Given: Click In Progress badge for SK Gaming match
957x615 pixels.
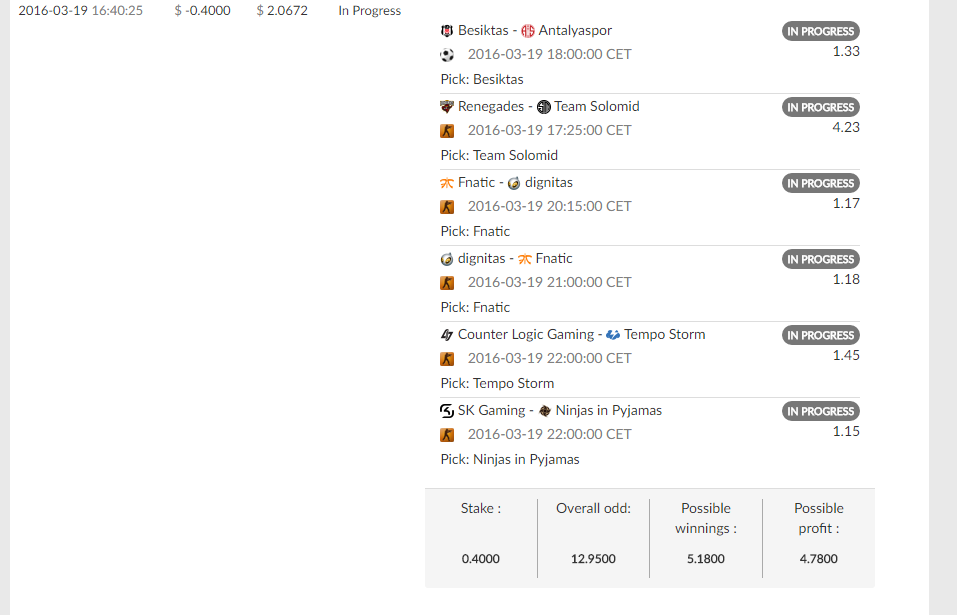Looking at the screenshot, I should pos(821,411).
